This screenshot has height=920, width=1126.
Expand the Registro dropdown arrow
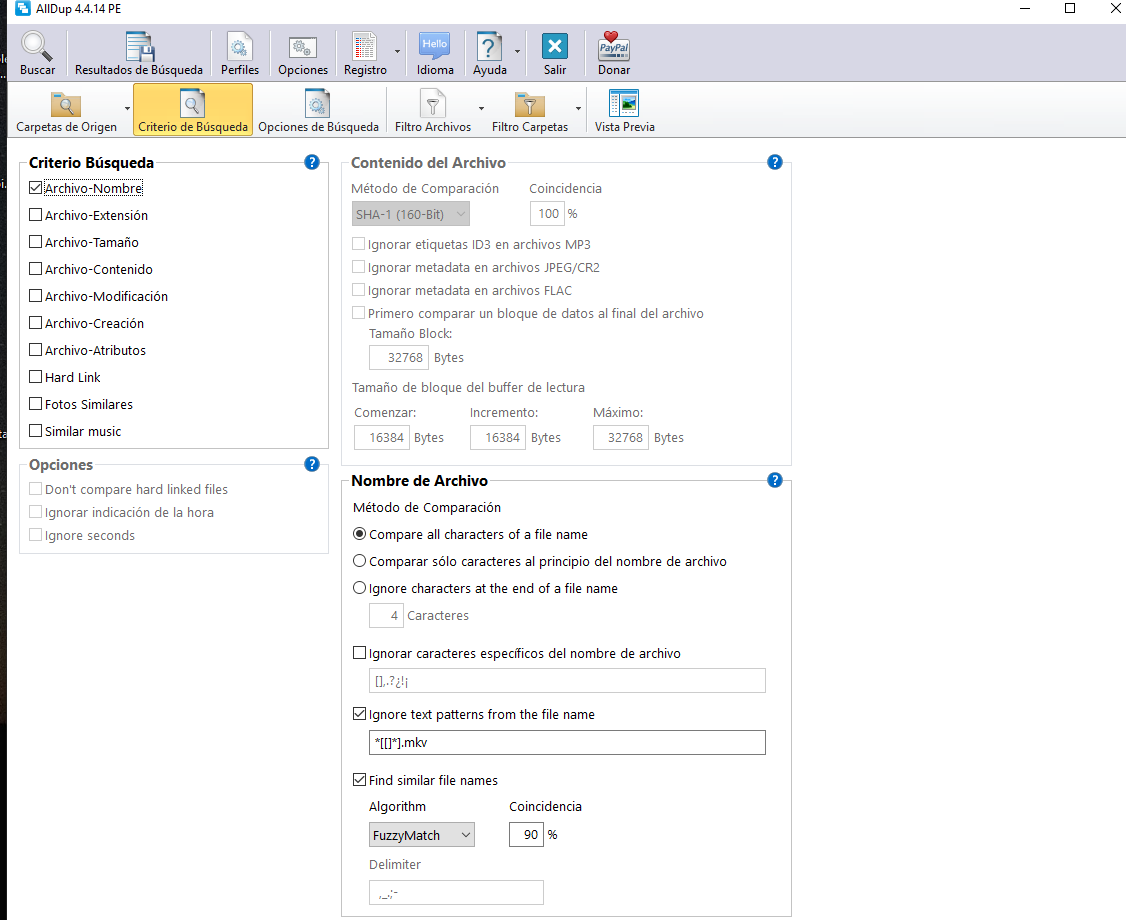[x=398, y=50]
